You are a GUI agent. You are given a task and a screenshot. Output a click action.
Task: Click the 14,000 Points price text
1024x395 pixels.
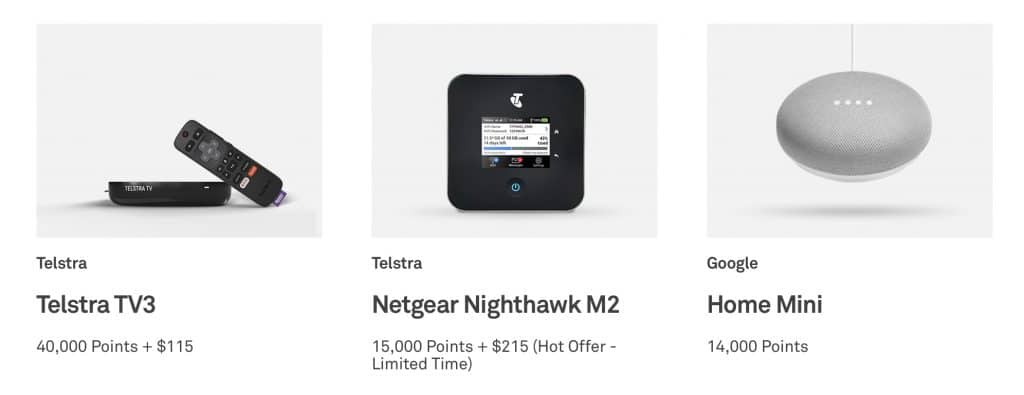[x=758, y=346]
